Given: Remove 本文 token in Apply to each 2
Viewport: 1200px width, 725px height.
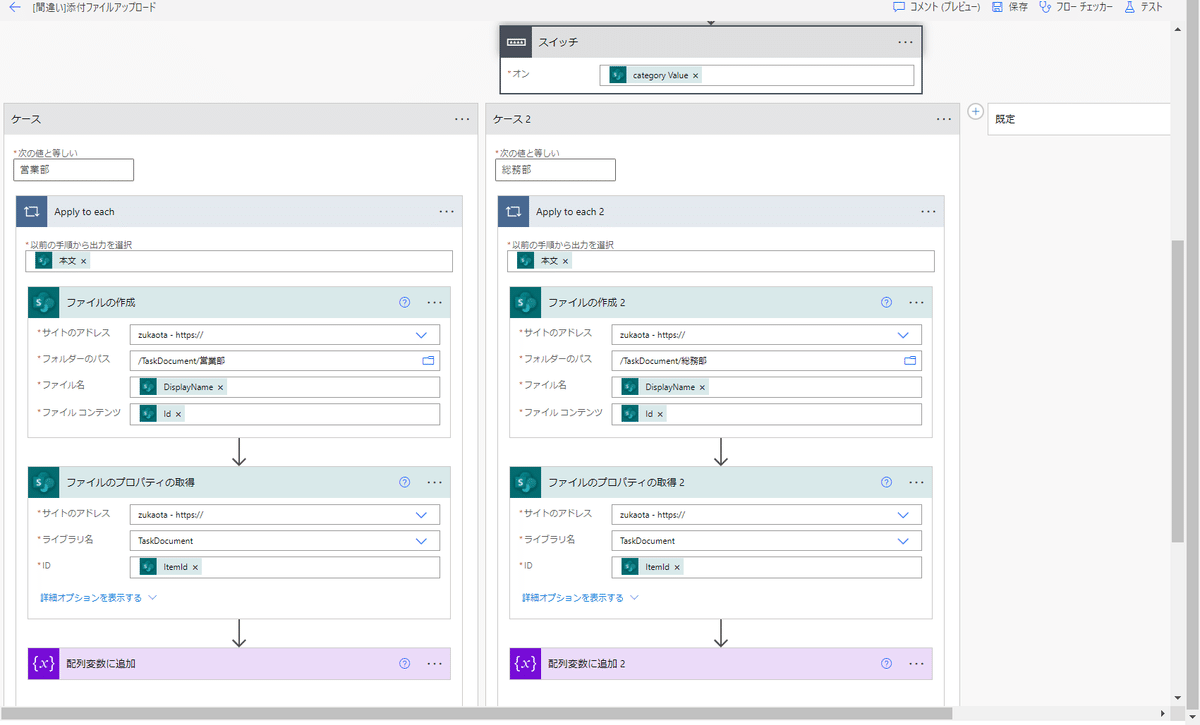Looking at the screenshot, I should (x=566, y=261).
